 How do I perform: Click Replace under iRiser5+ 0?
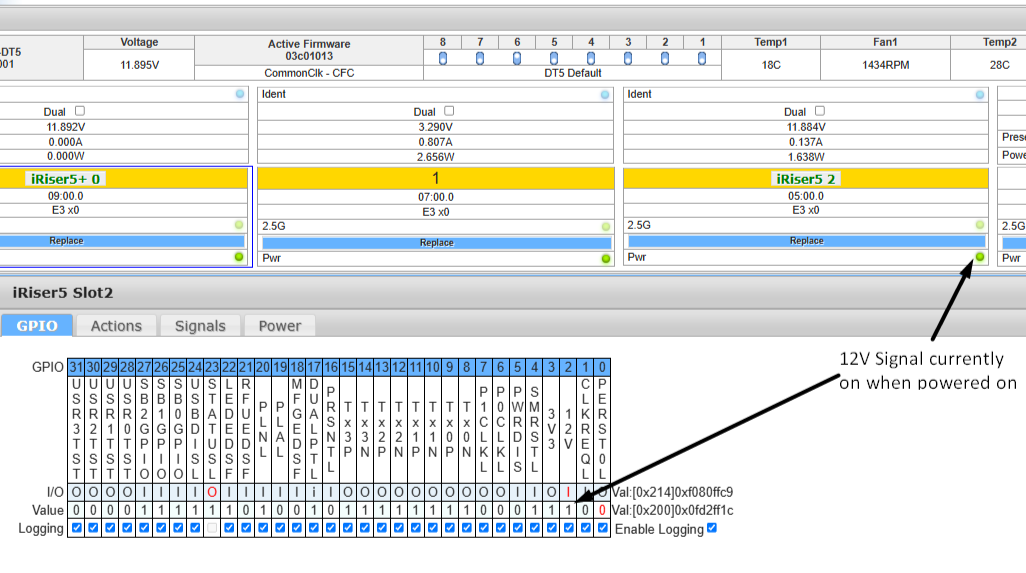pyautogui.click(x=122, y=241)
